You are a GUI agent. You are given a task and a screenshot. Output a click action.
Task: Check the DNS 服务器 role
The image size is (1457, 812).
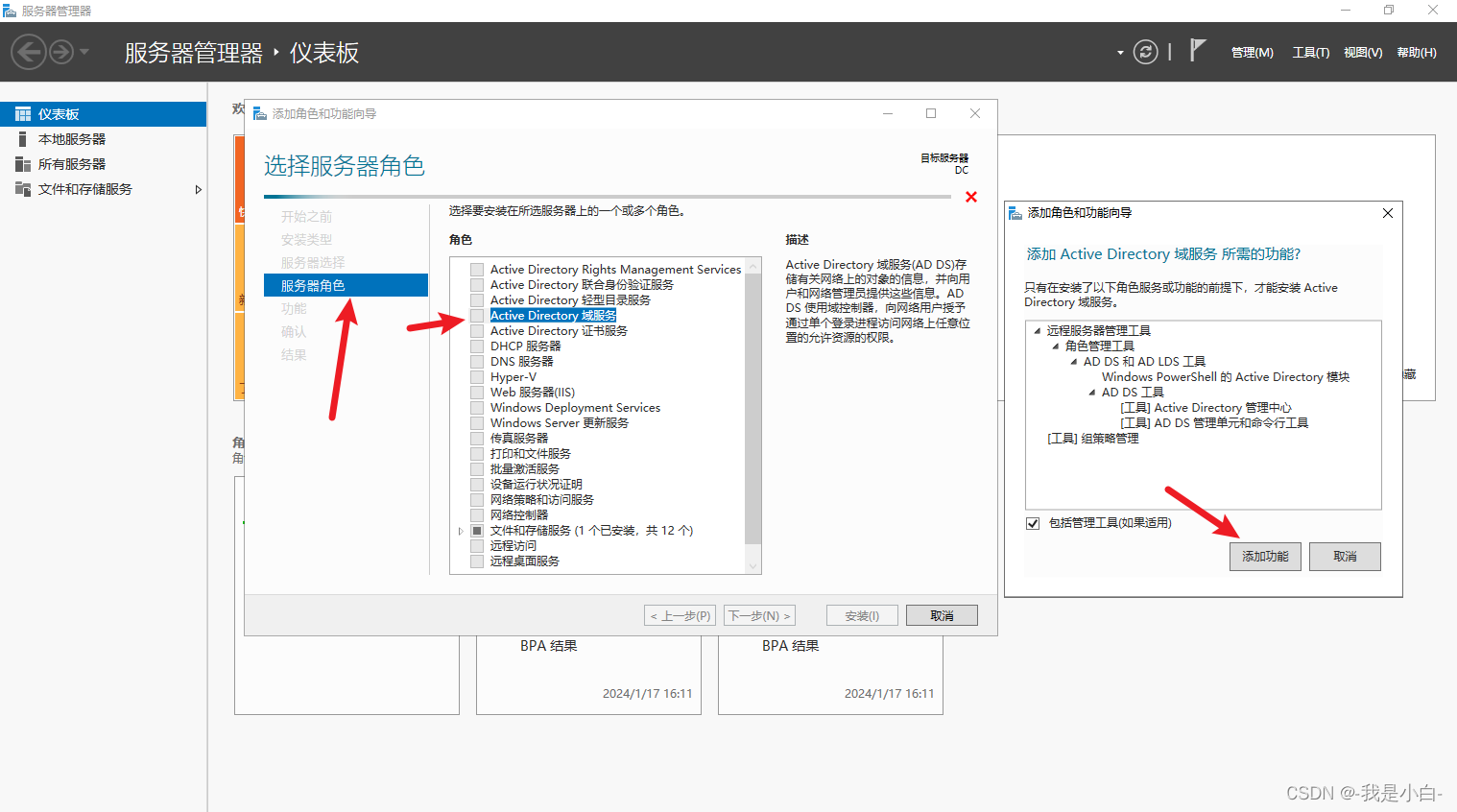[x=477, y=362]
